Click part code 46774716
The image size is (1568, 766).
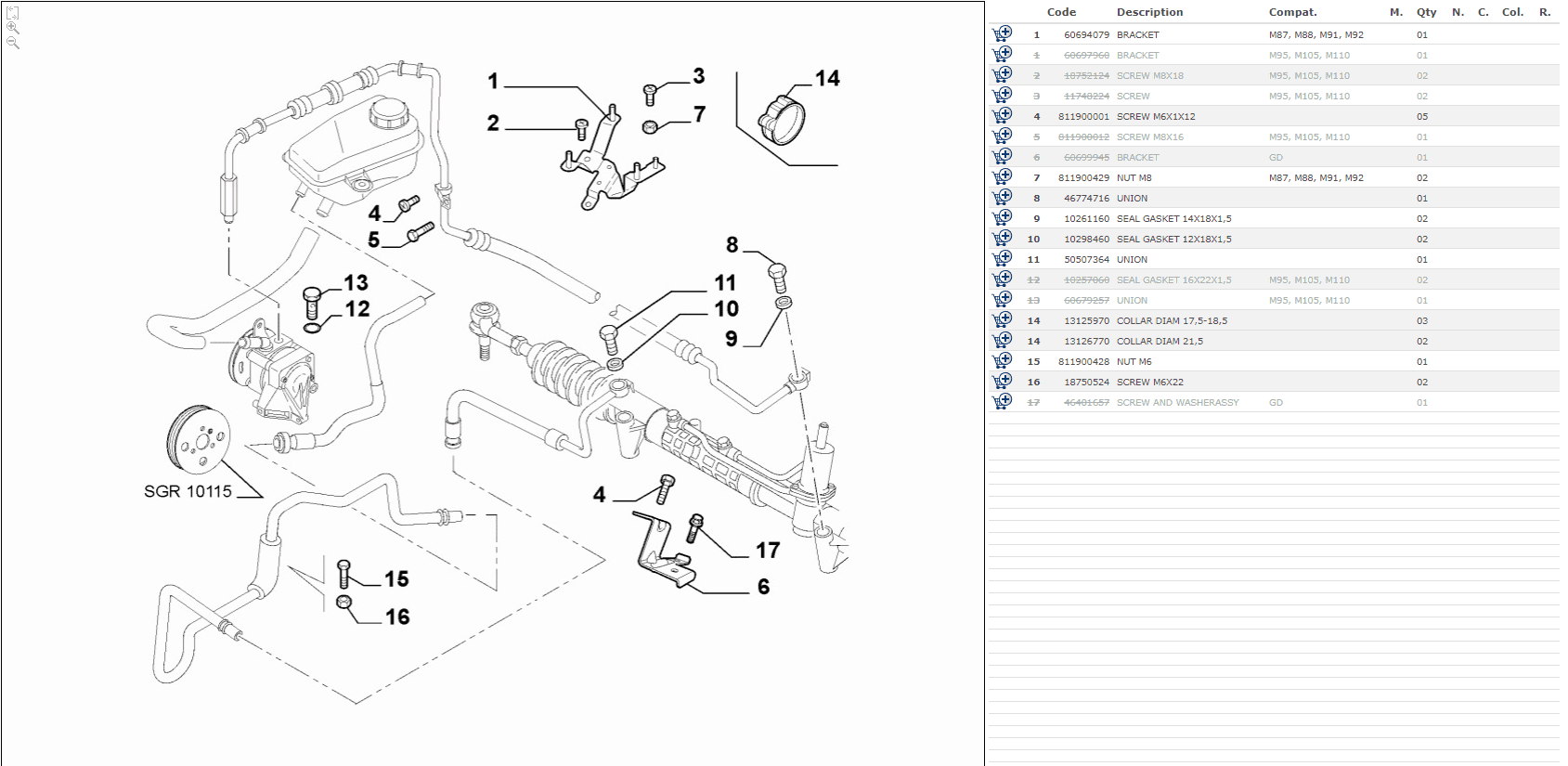click(x=1086, y=198)
